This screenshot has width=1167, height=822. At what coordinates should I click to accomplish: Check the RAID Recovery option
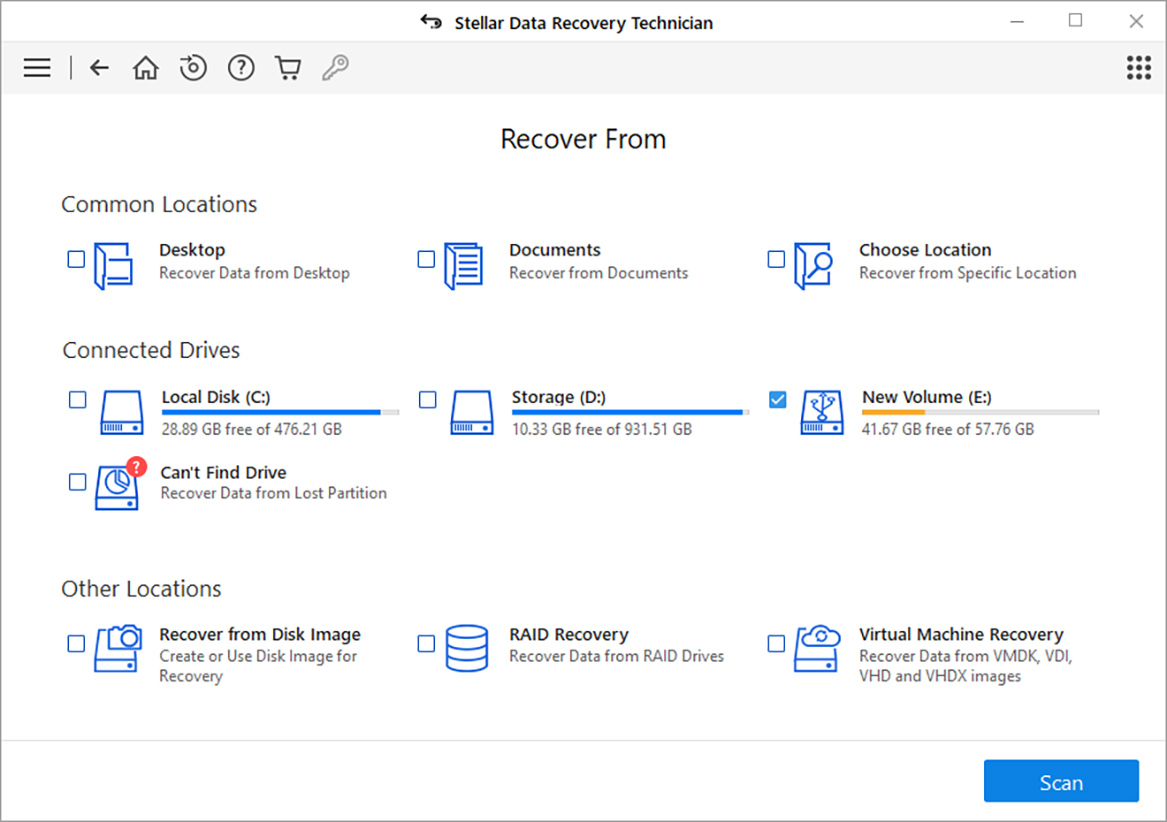click(427, 645)
